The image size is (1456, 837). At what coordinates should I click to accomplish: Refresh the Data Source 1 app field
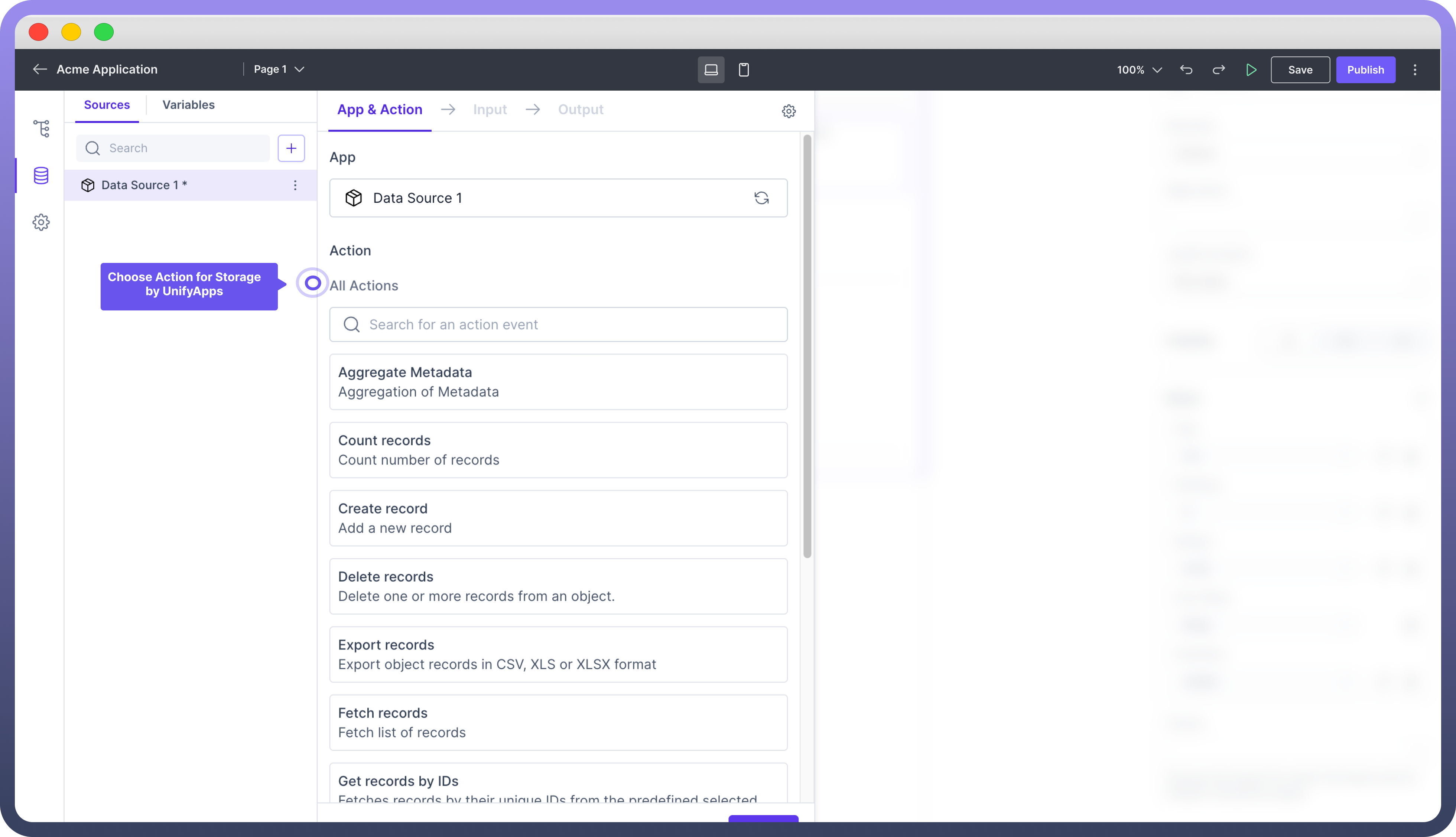761,198
